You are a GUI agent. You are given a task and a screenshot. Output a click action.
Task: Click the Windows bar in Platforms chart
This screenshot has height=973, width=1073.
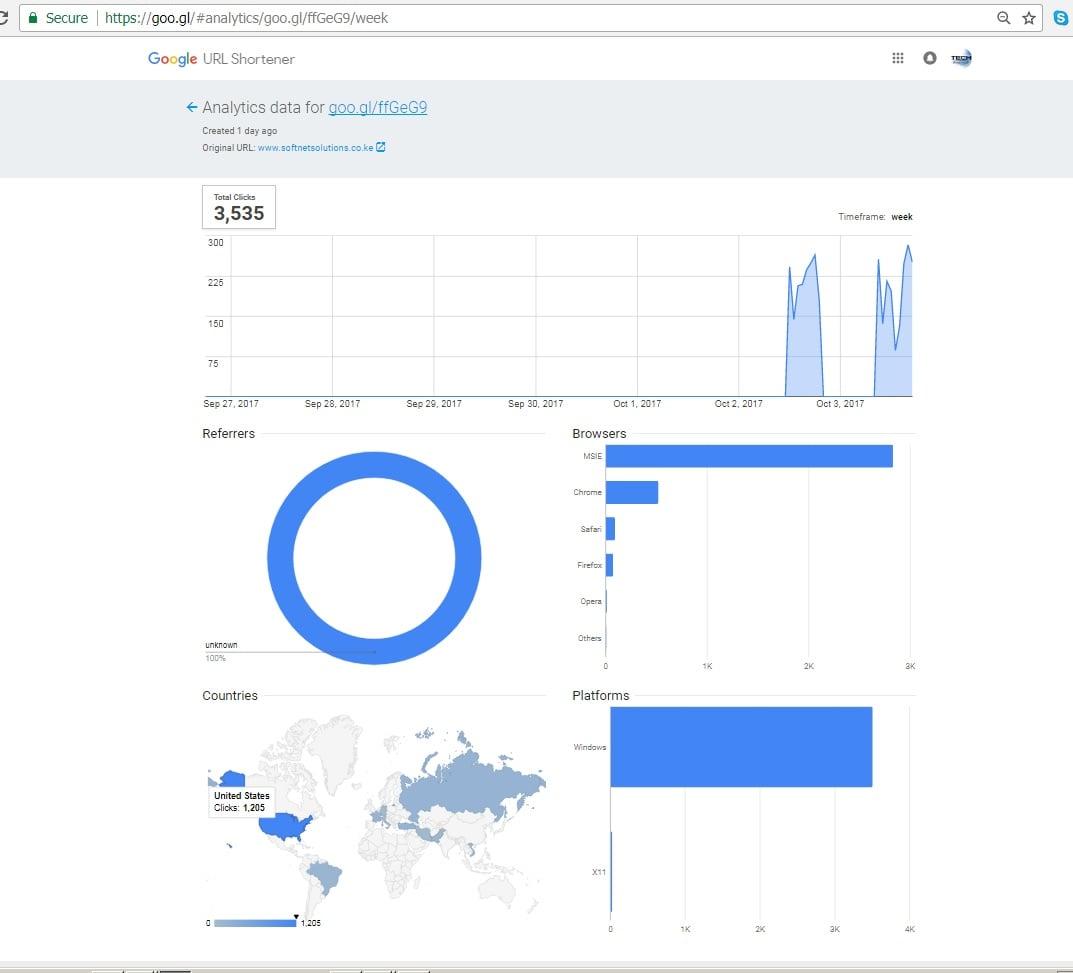pos(740,747)
